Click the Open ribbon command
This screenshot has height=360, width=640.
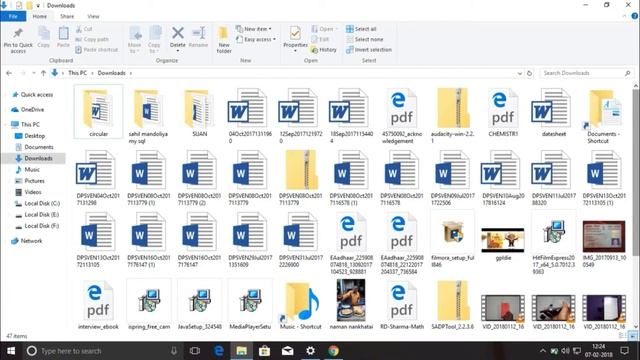[x=324, y=29]
